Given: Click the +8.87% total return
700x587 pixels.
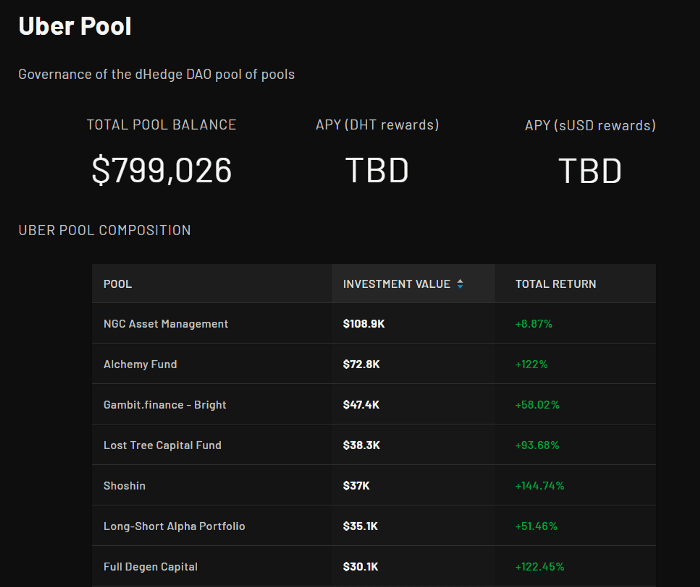Looking at the screenshot, I should 533,324.
